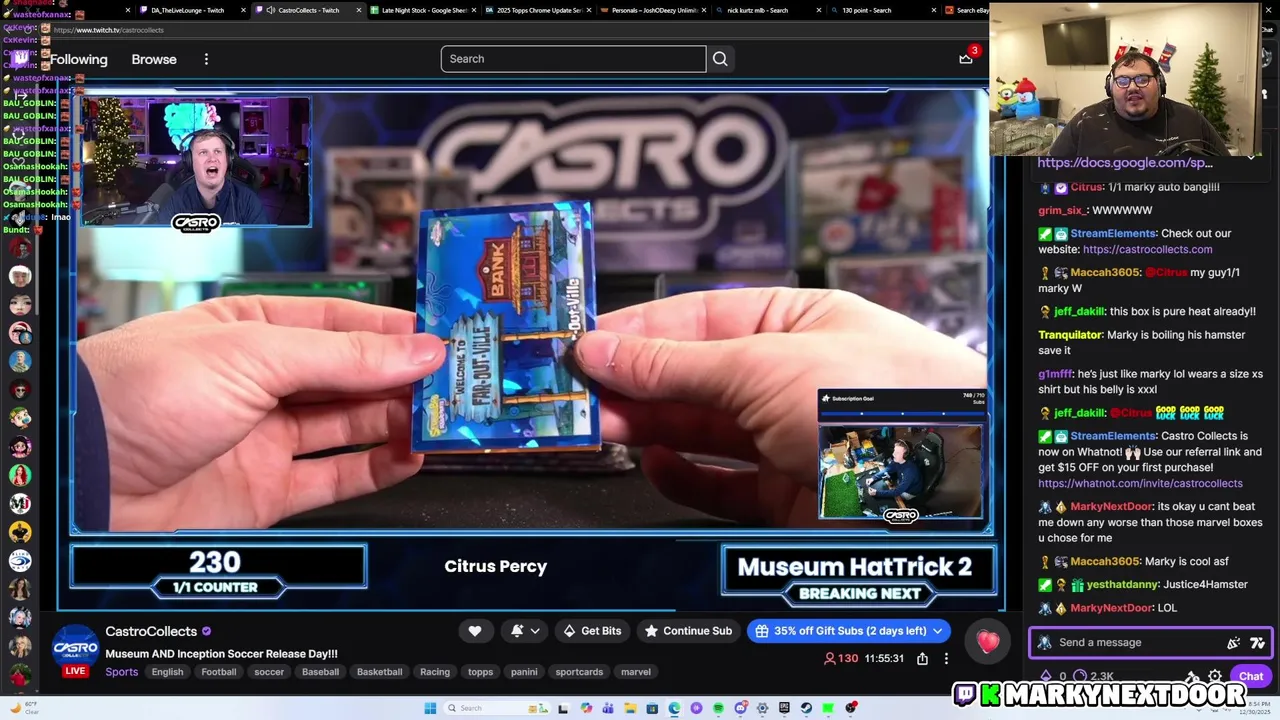Screen dimensions: 1280x720
Task: Open Spotify from the taskbar
Action: click(718, 708)
